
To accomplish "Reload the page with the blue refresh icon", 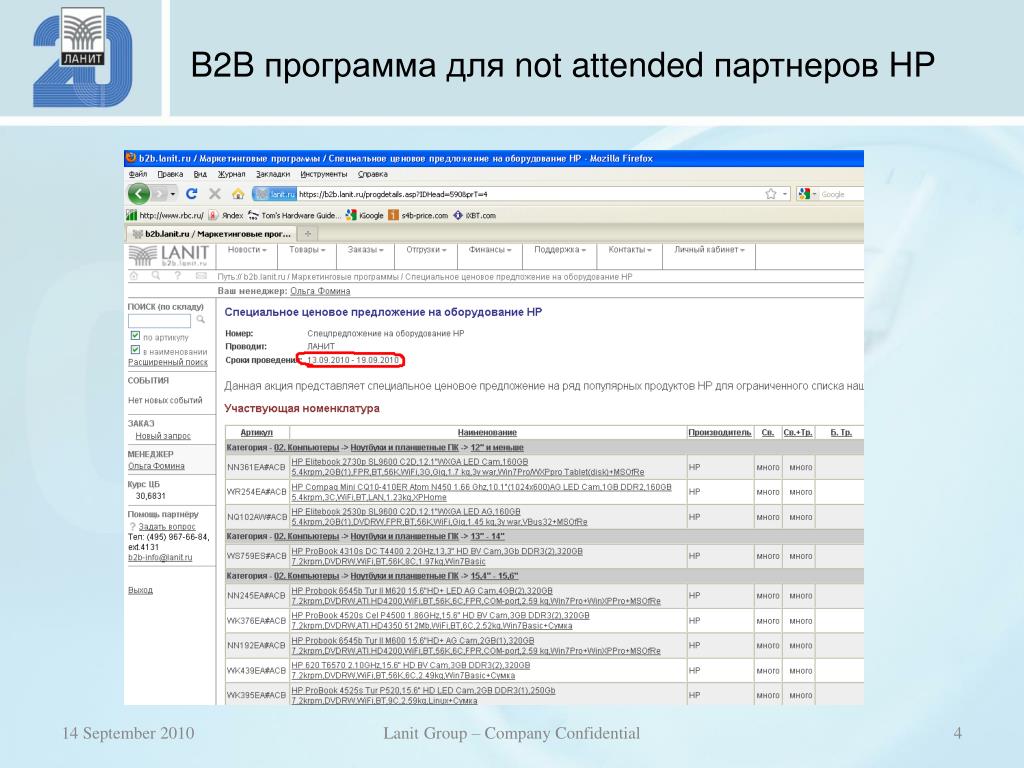I will tap(191, 193).
